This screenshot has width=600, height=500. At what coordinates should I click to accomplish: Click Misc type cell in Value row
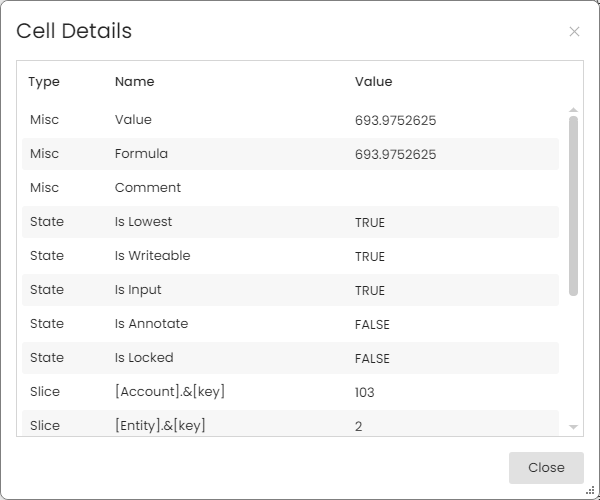(x=44, y=120)
